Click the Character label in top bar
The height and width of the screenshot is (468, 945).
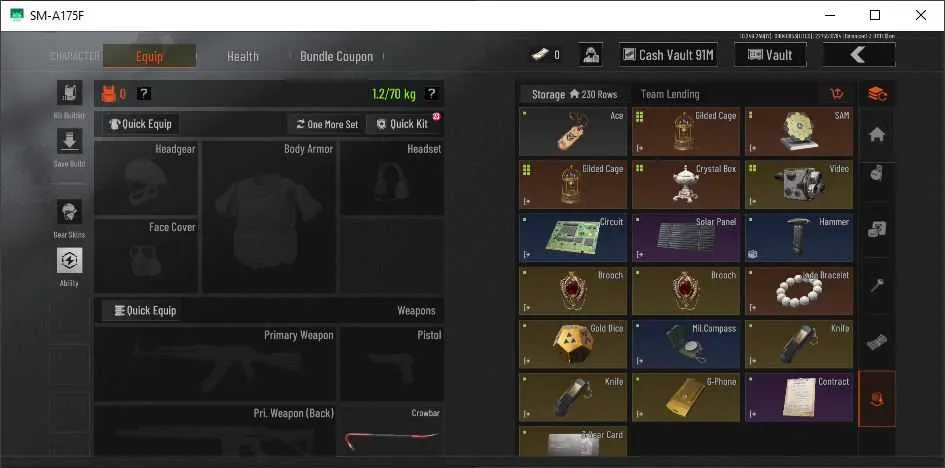[x=75, y=56]
